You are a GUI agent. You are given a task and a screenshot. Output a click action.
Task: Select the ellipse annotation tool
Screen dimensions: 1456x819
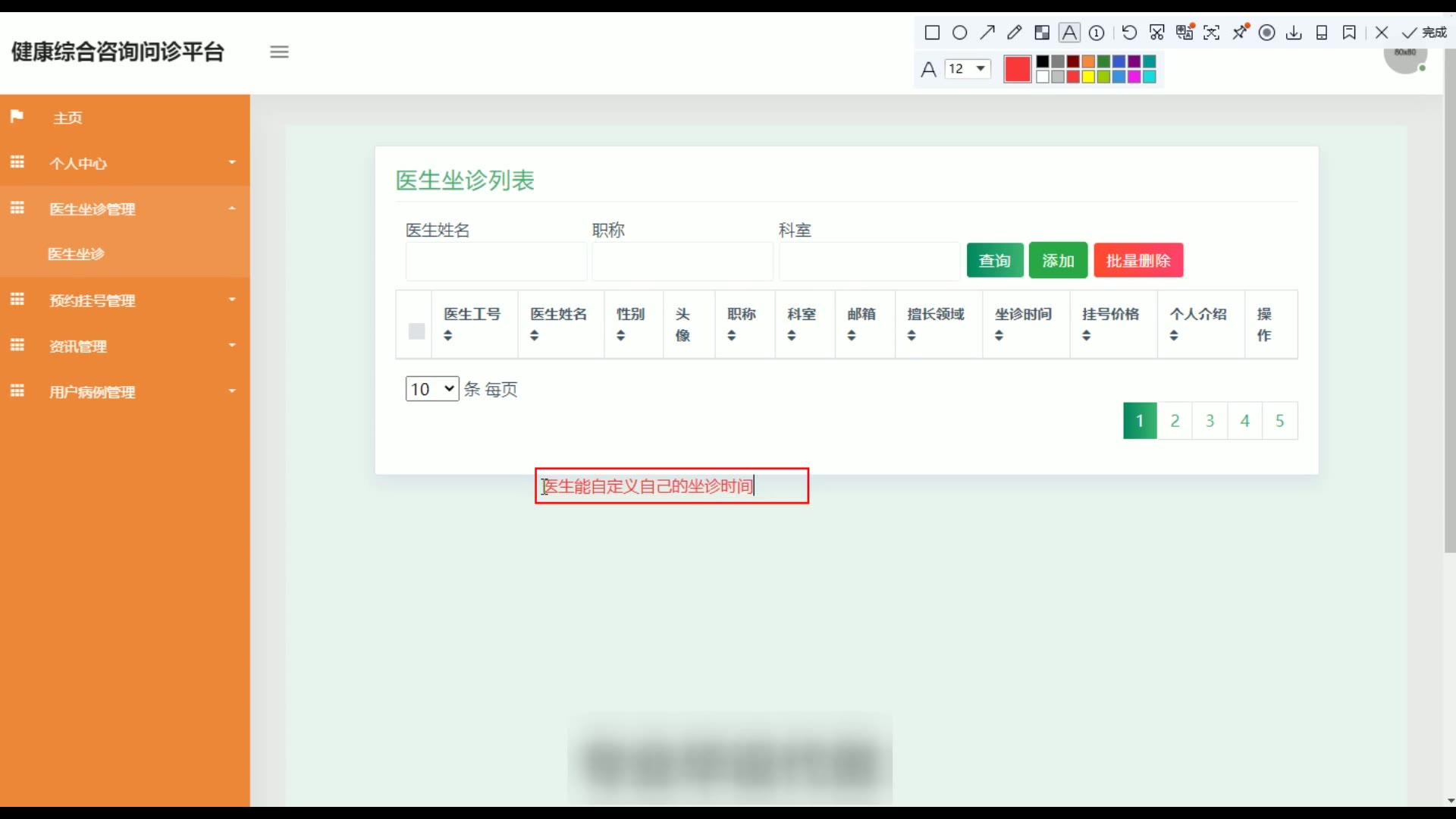point(959,33)
